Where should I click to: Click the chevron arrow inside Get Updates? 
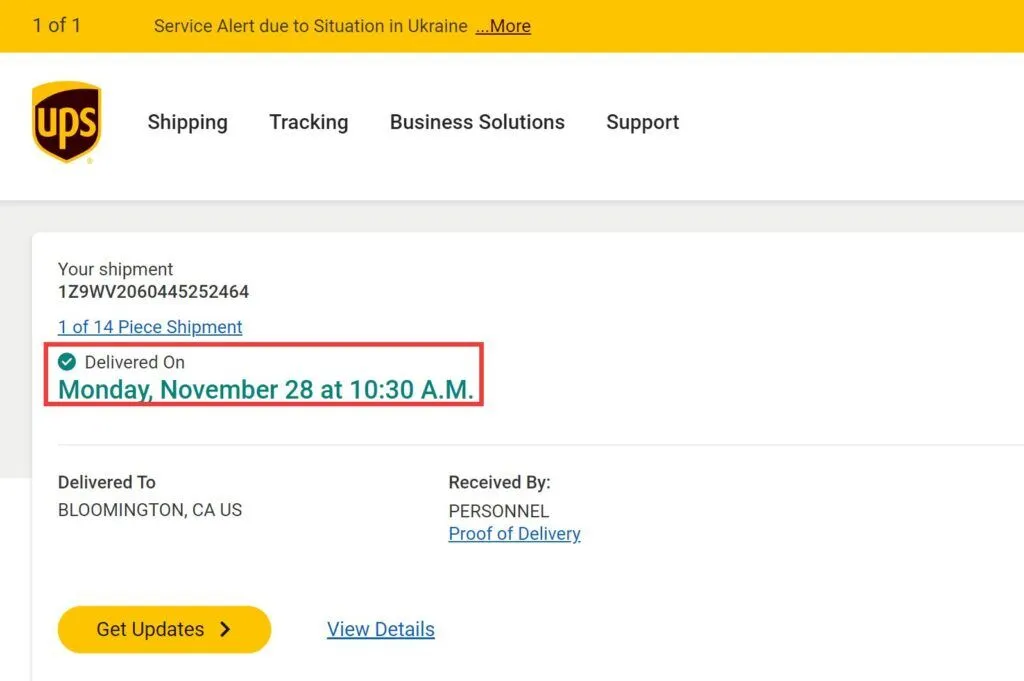coord(226,629)
